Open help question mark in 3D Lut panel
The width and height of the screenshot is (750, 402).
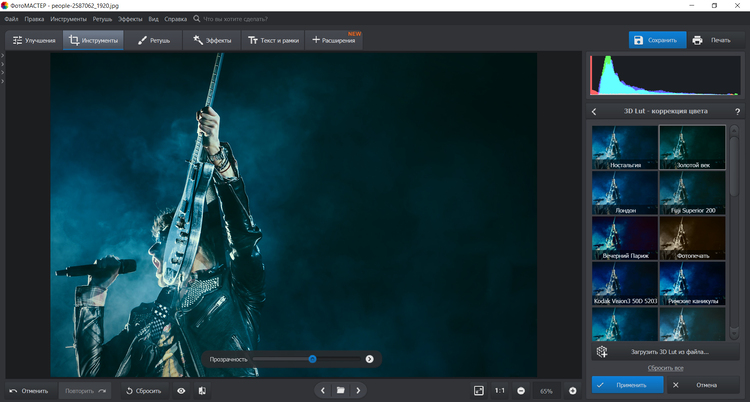[x=737, y=111]
